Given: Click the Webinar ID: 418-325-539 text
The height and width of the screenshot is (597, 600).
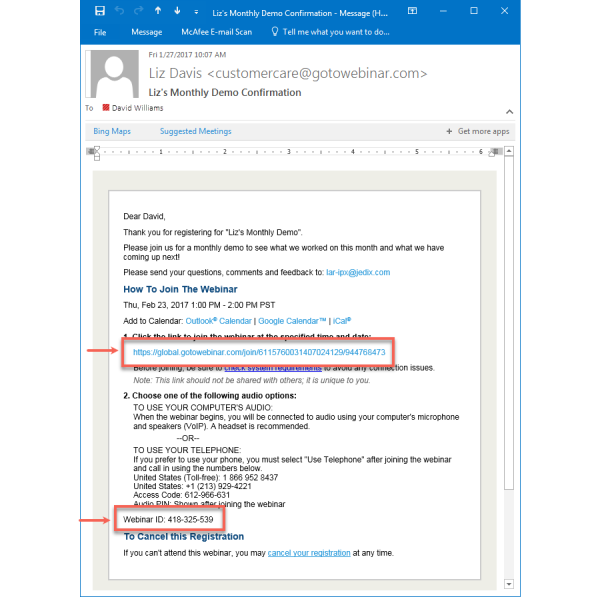Looking at the screenshot, I should click(x=168, y=519).
